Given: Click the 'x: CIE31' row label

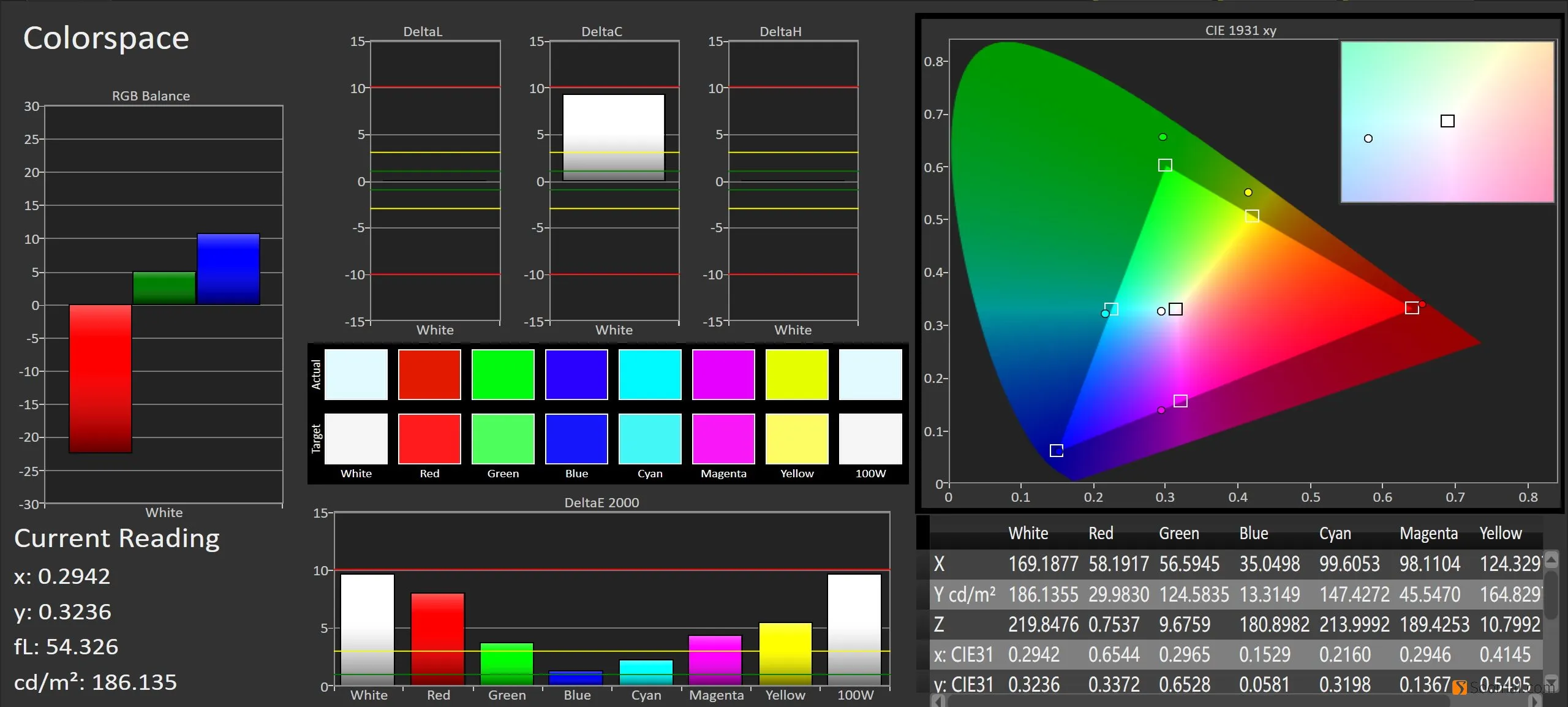Looking at the screenshot, I should coord(963,654).
